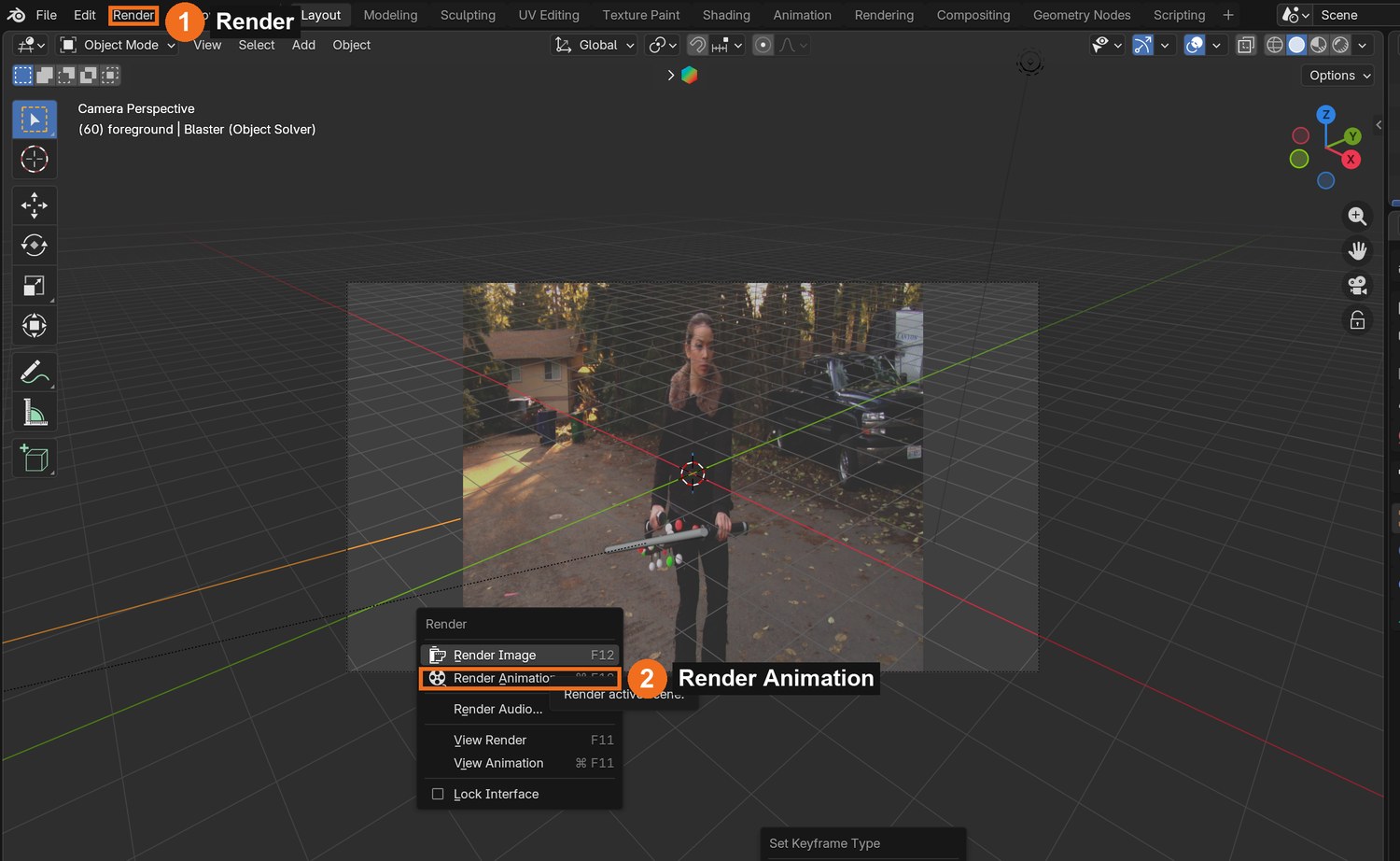The image size is (1400, 861).
Task: Toggle camera-to-view lock padlock
Action: point(1357,320)
